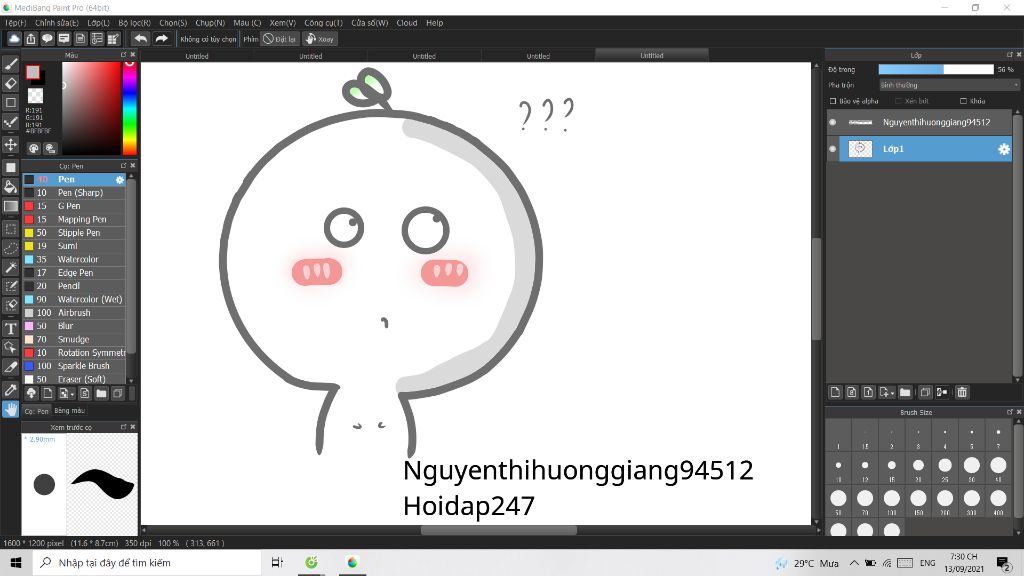Viewport: 1024px width, 576px height.
Task: Click the palette icon under color swatches
Action: (x=33, y=149)
